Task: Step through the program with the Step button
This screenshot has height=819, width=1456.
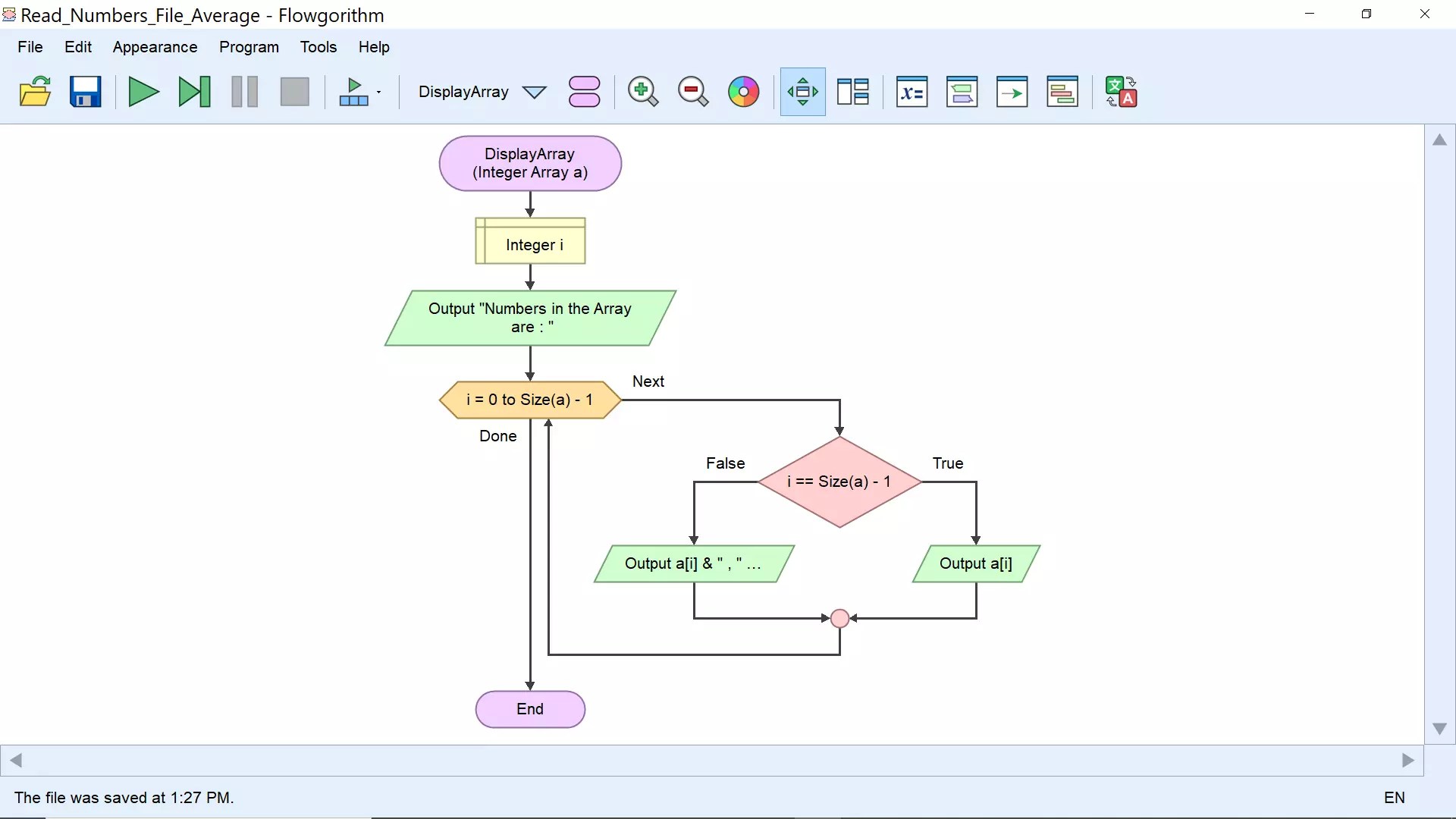Action: pyautogui.click(x=194, y=92)
